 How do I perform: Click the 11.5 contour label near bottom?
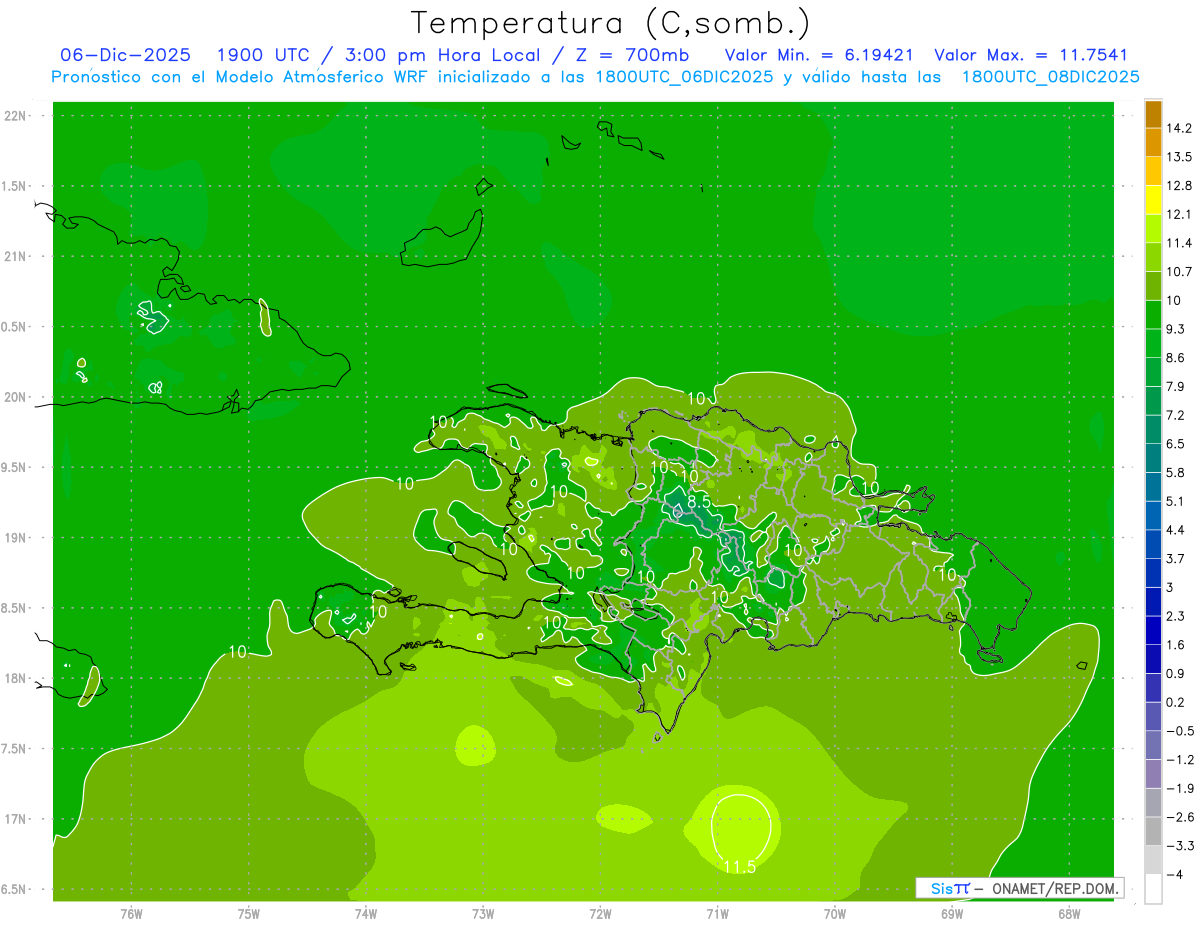[x=739, y=866]
